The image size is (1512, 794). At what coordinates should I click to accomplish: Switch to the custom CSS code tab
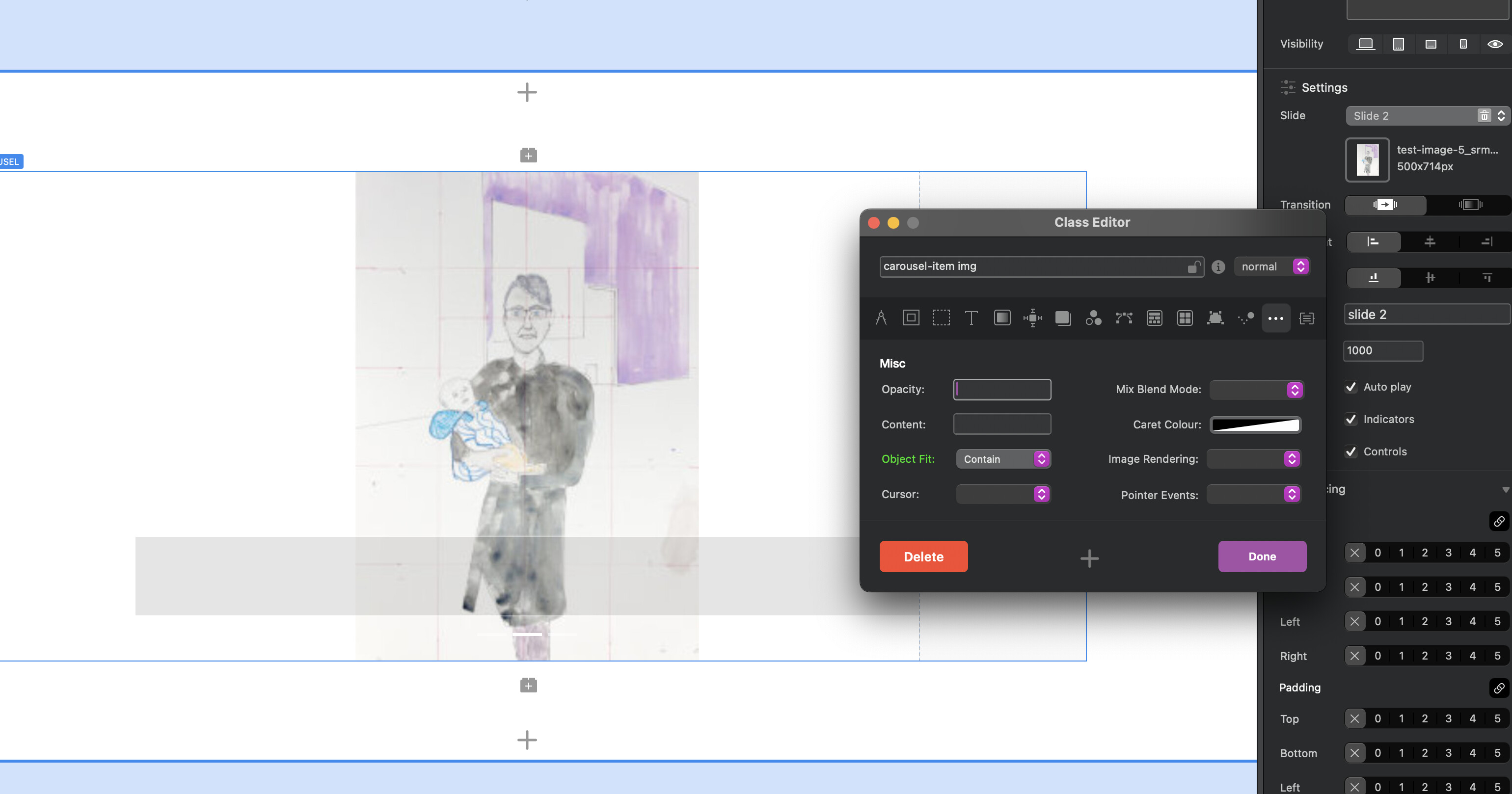coord(1307,318)
